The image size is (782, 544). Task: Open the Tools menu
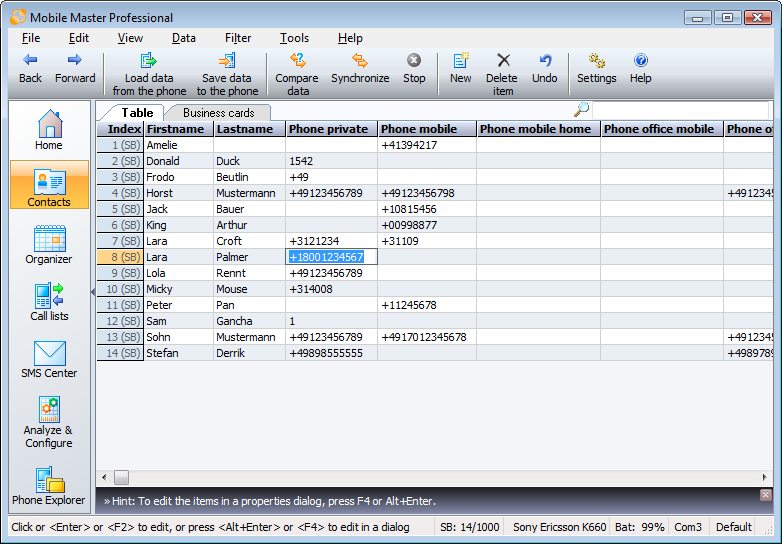(294, 38)
